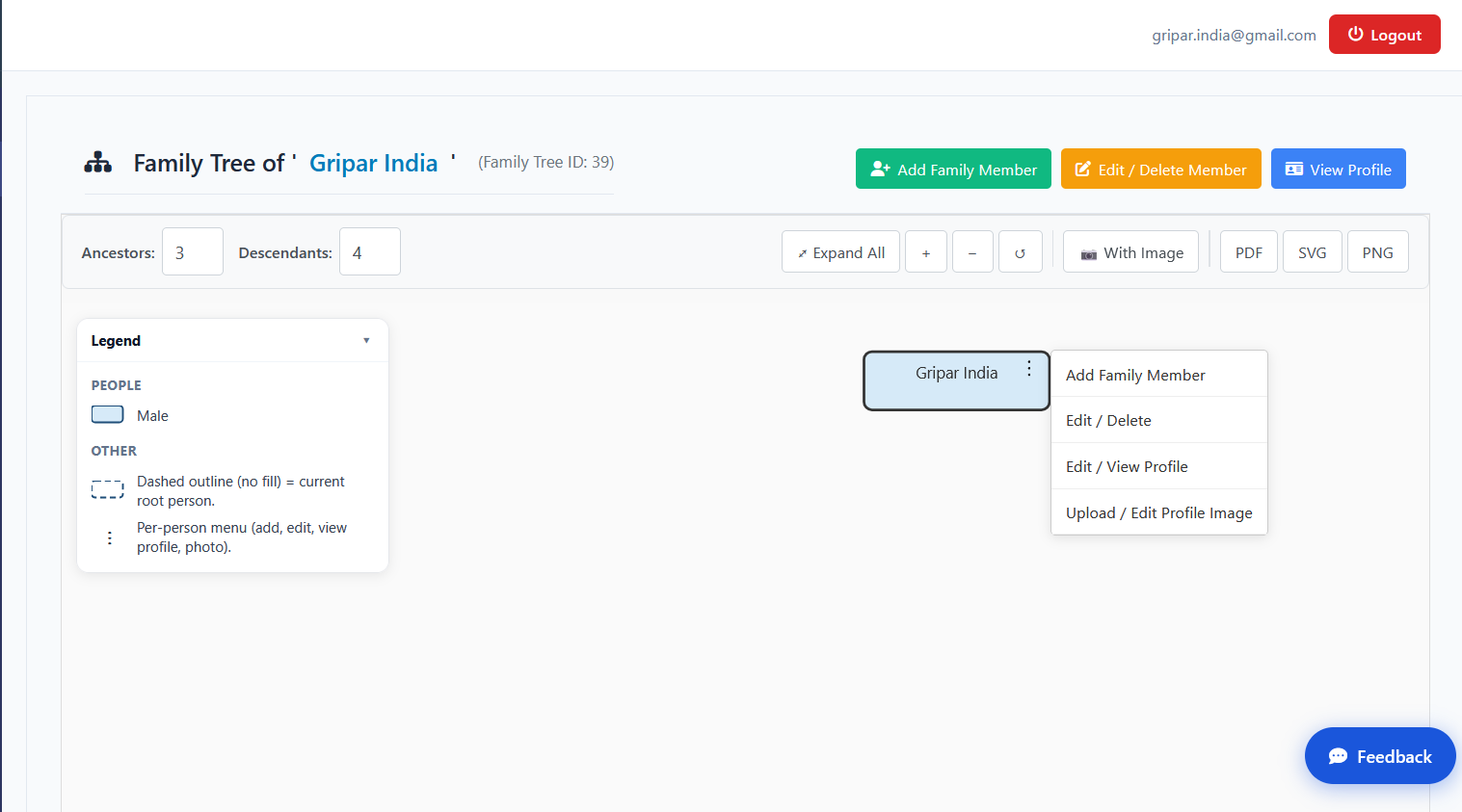The width and height of the screenshot is (1462, 812).
Task: Select Upload / Edit Profile Image entry
Action: click(x=1159, y=512)
